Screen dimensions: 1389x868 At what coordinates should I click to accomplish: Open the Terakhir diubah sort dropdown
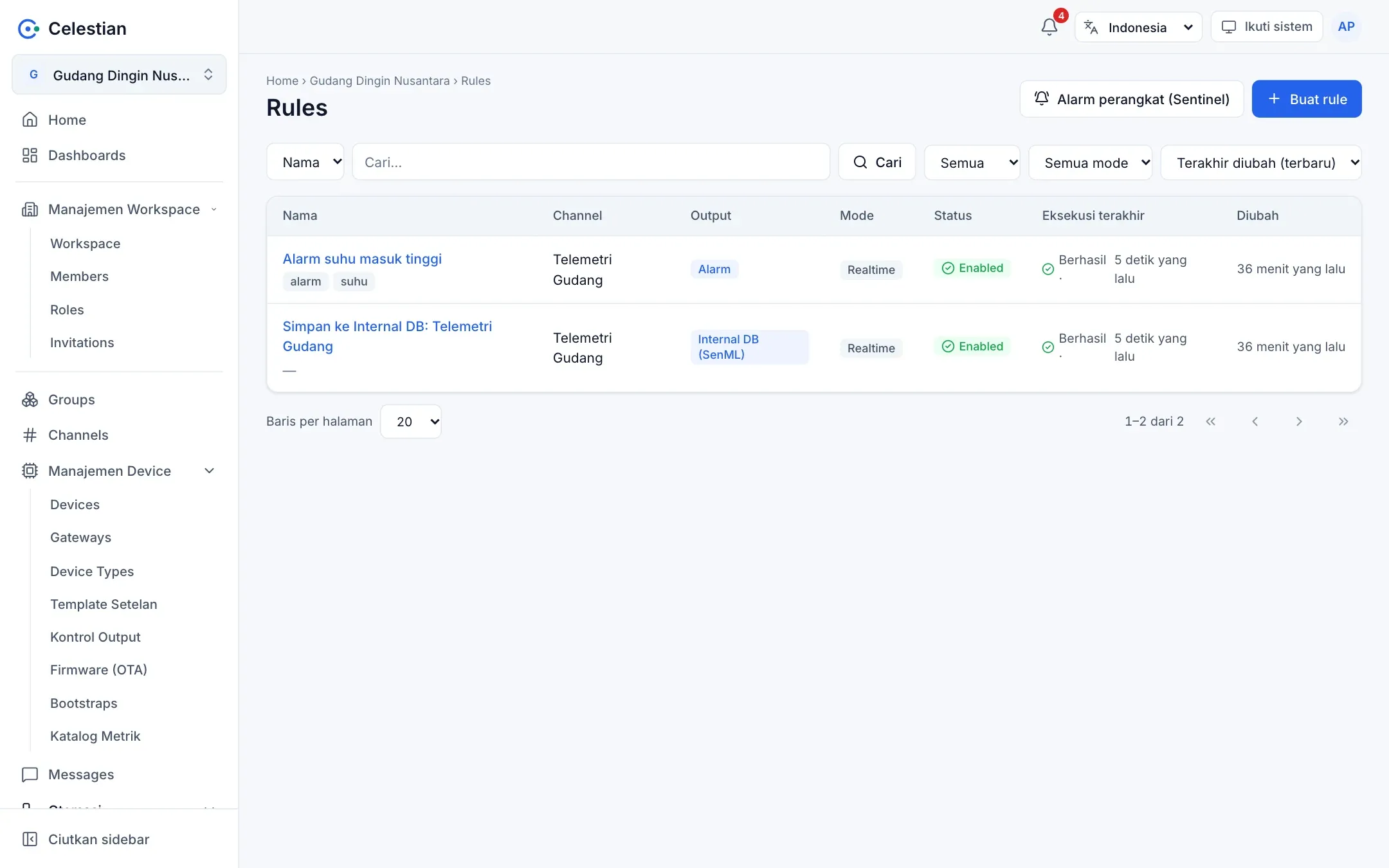point(1261,163)
